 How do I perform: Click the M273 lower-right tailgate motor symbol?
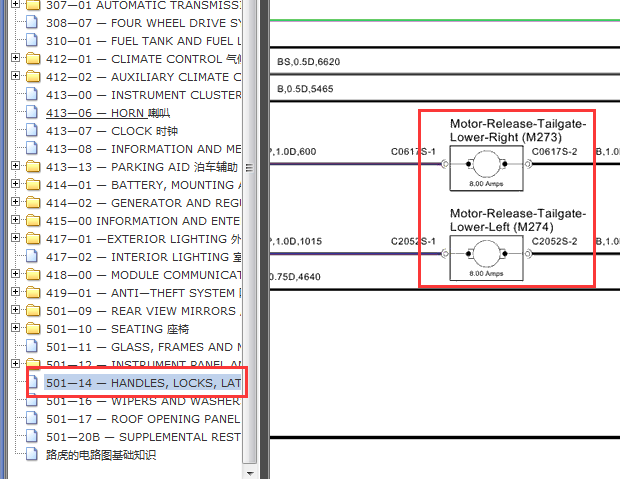coord(486,168)
